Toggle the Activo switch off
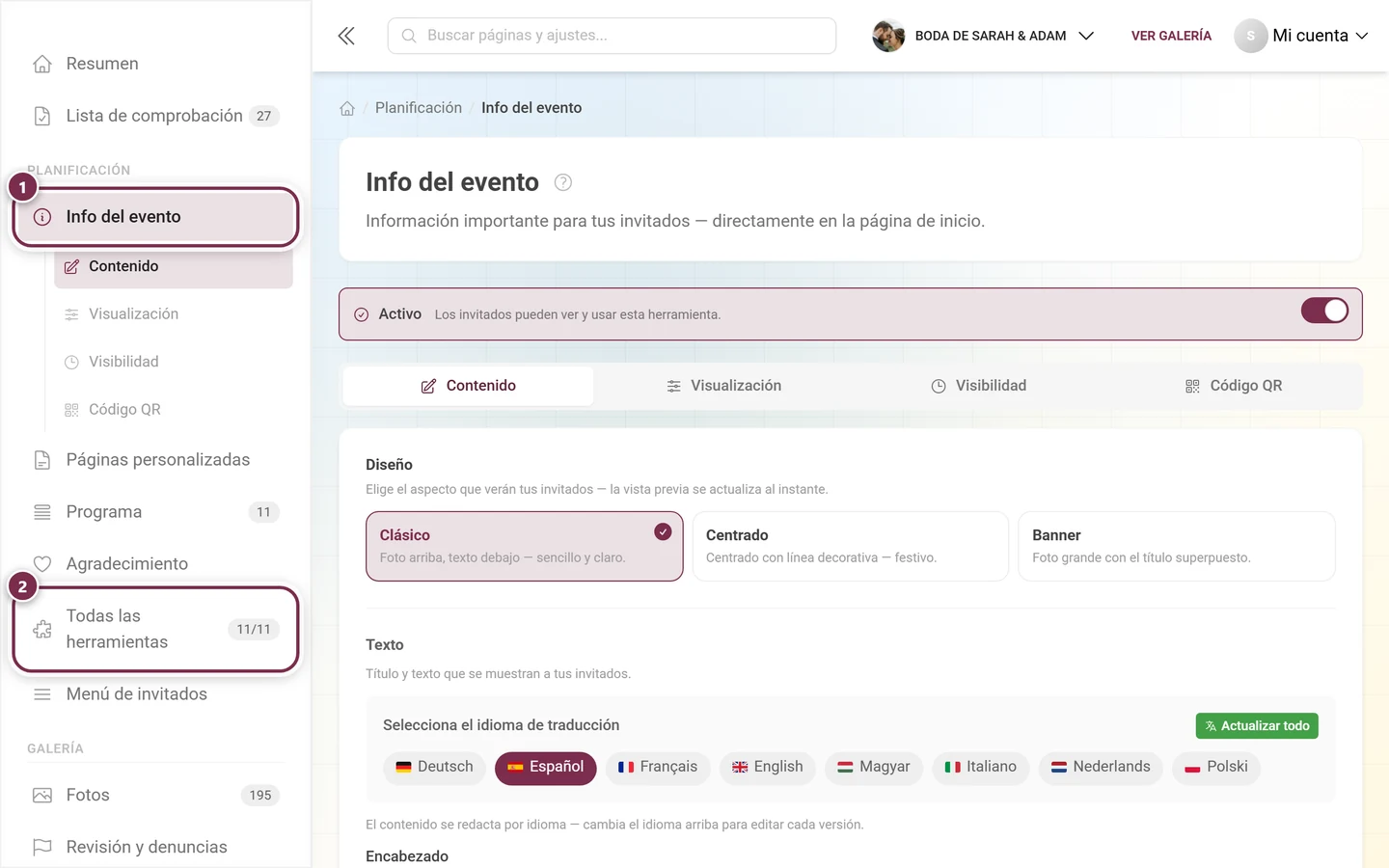The image size is (1389, 868). pyautogui.click(x=1324, y=311)
